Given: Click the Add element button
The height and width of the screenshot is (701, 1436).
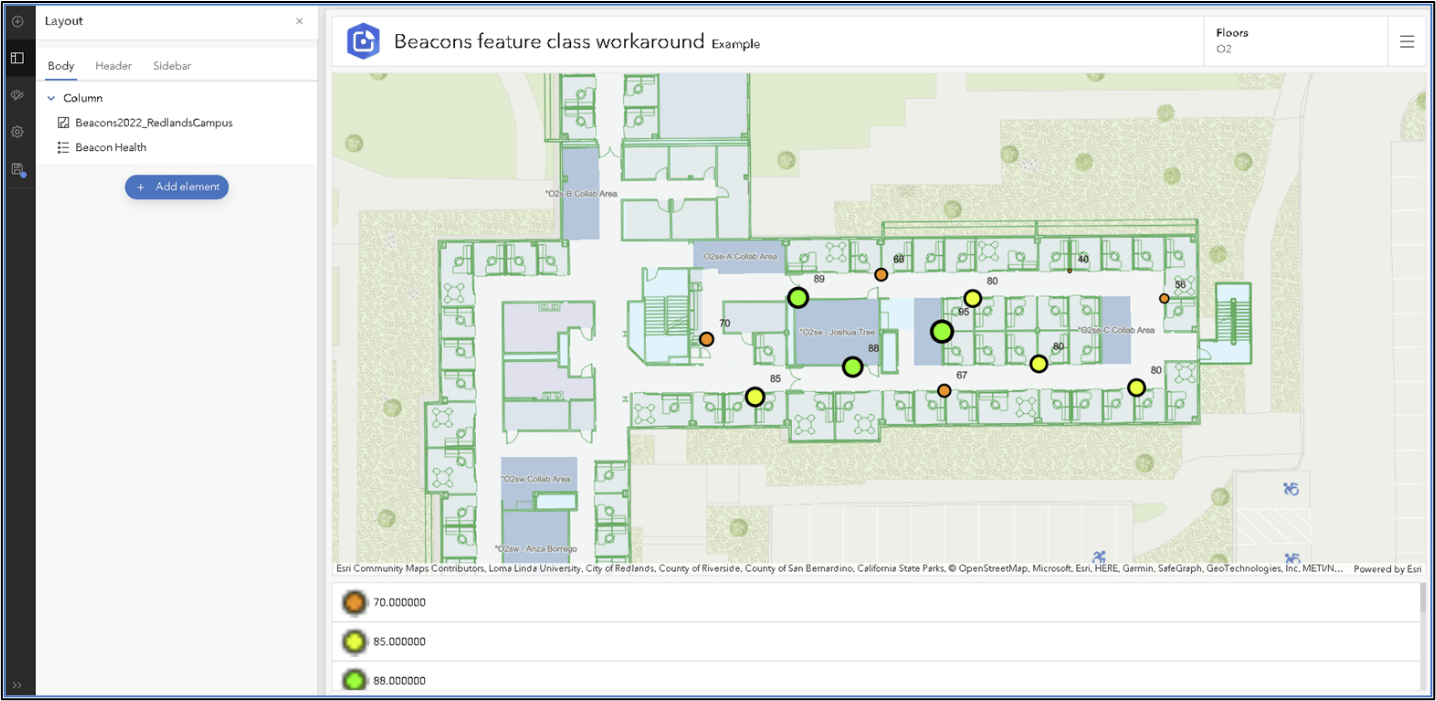Looking at the screenshot, I should coord(177,187).
